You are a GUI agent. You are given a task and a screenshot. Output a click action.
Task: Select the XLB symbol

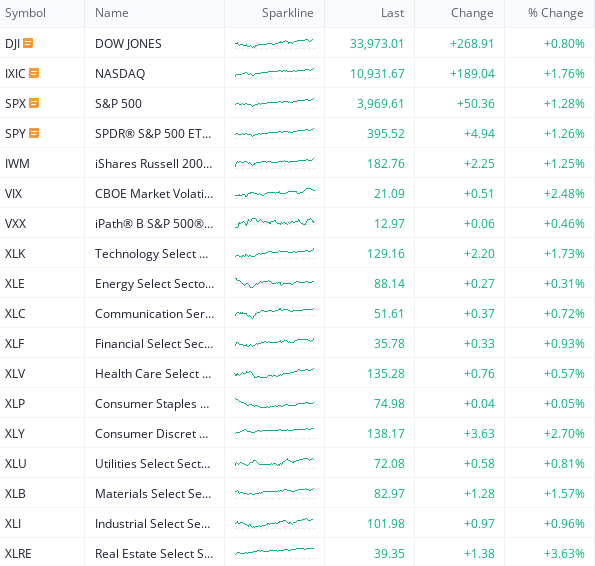click(15, 493)
